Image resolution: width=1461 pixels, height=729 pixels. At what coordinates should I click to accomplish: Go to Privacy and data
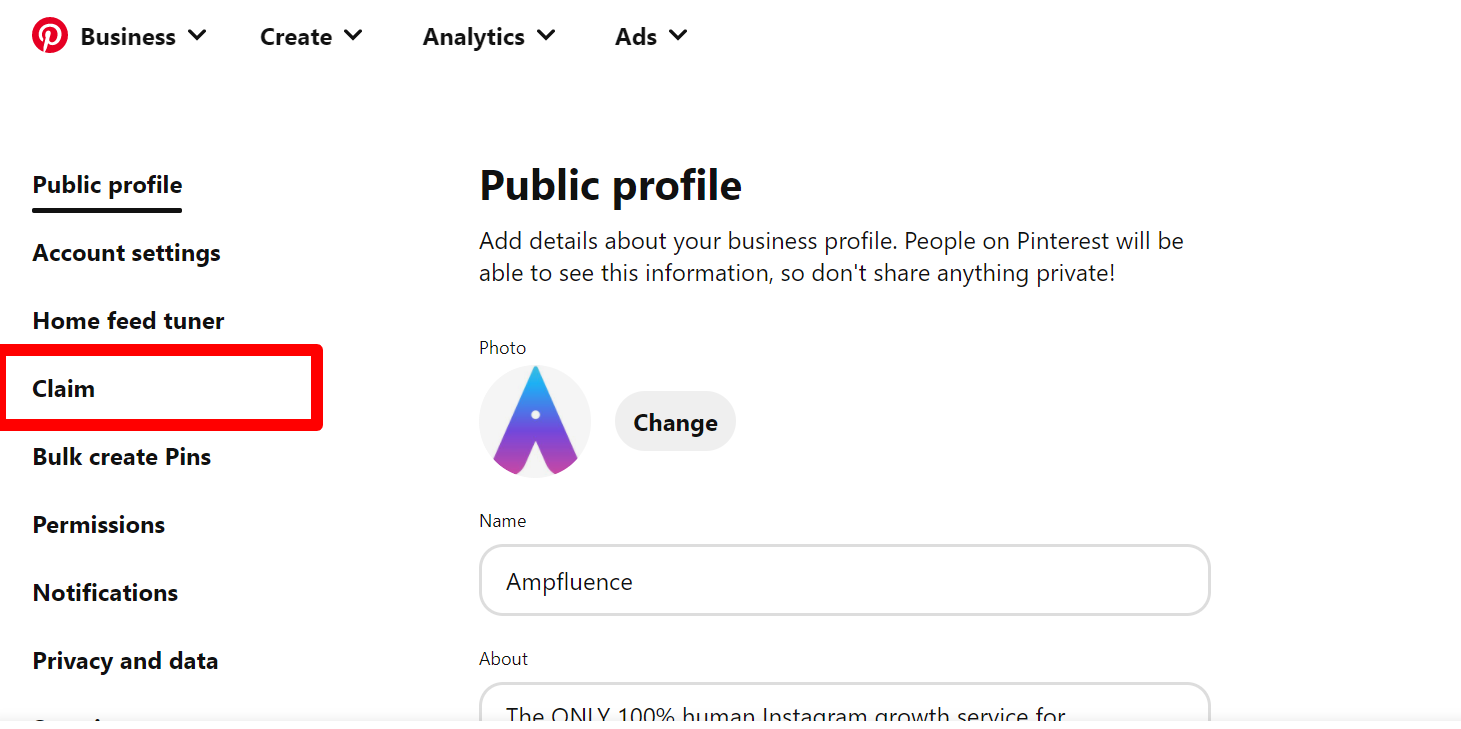coord(125,661)
